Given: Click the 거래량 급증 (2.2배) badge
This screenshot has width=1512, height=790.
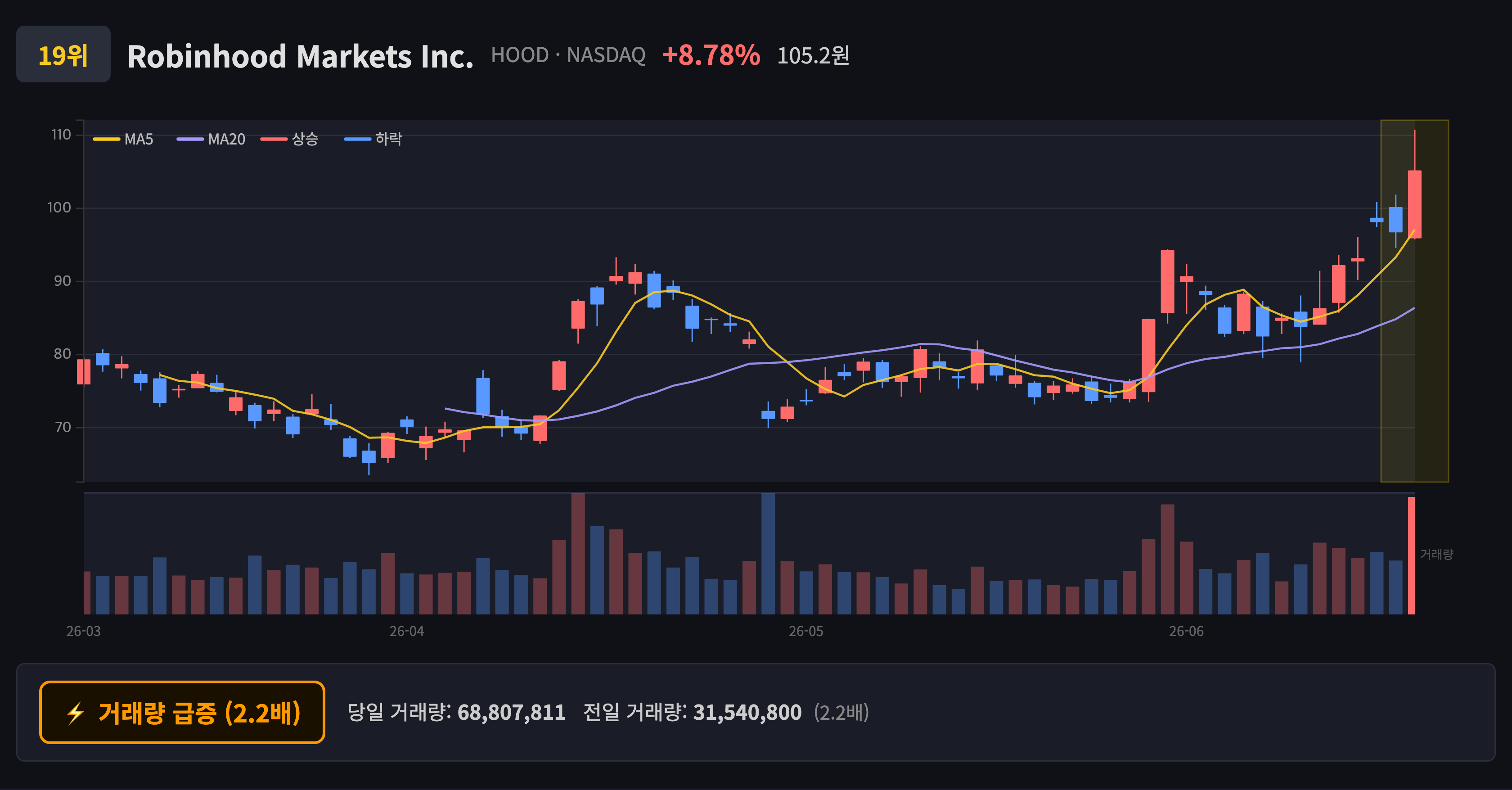Looking at the screenshot, I should pos(182,713).
